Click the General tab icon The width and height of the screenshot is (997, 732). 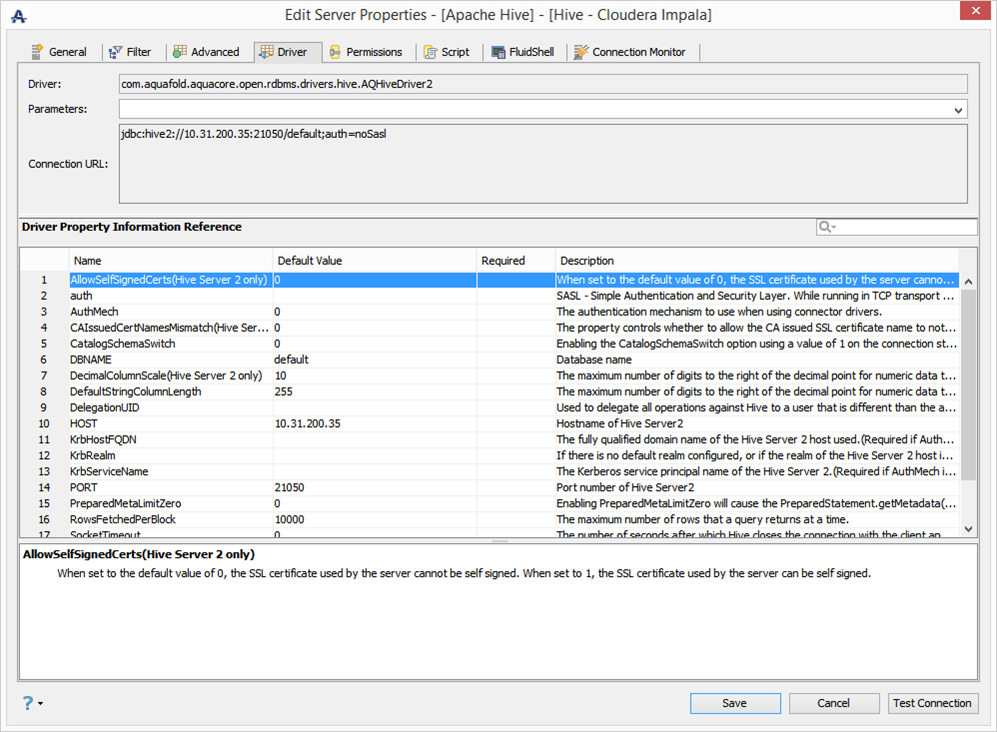tap(37, 52)
